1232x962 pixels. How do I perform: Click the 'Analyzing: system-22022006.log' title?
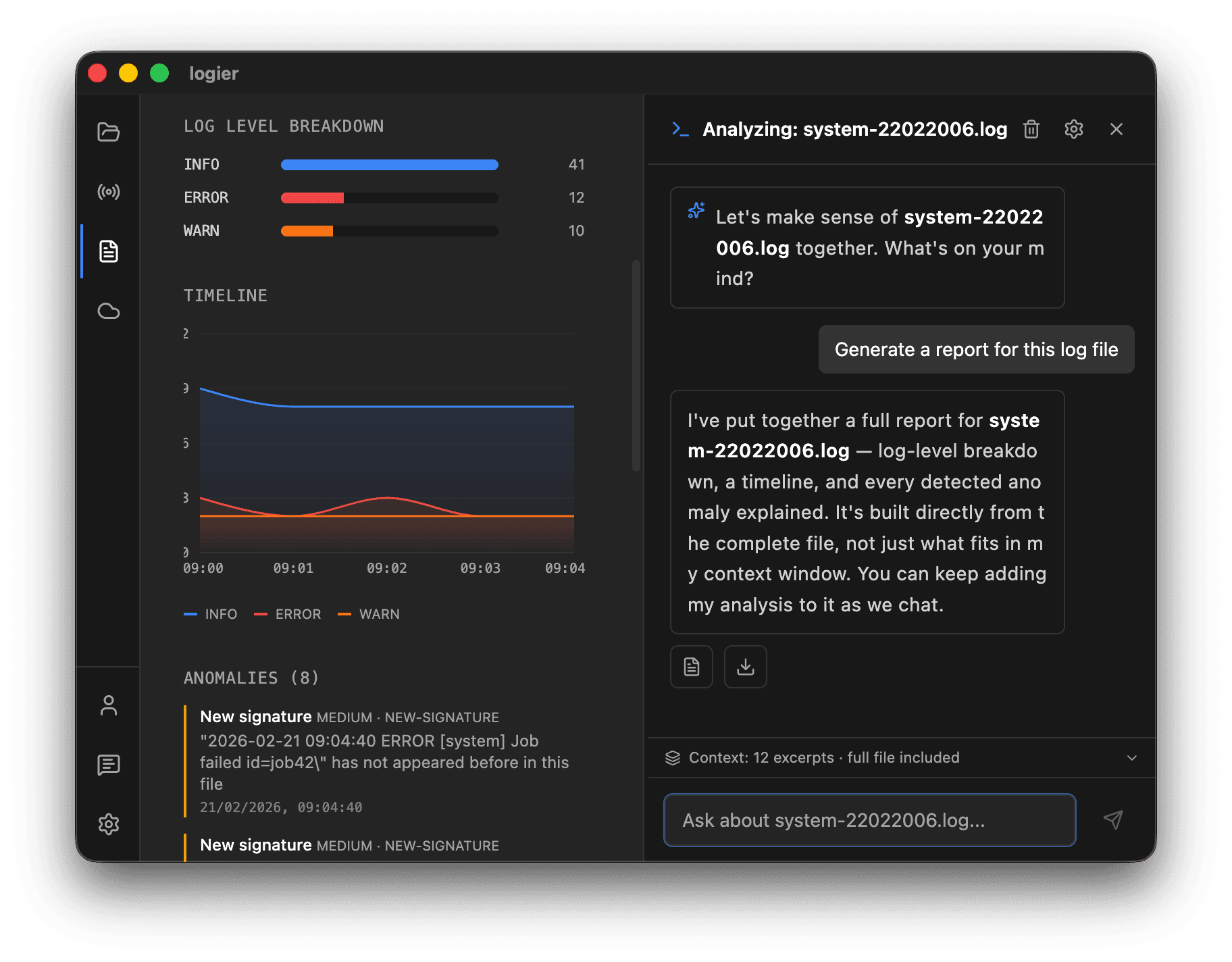click(x=854, y=129)
